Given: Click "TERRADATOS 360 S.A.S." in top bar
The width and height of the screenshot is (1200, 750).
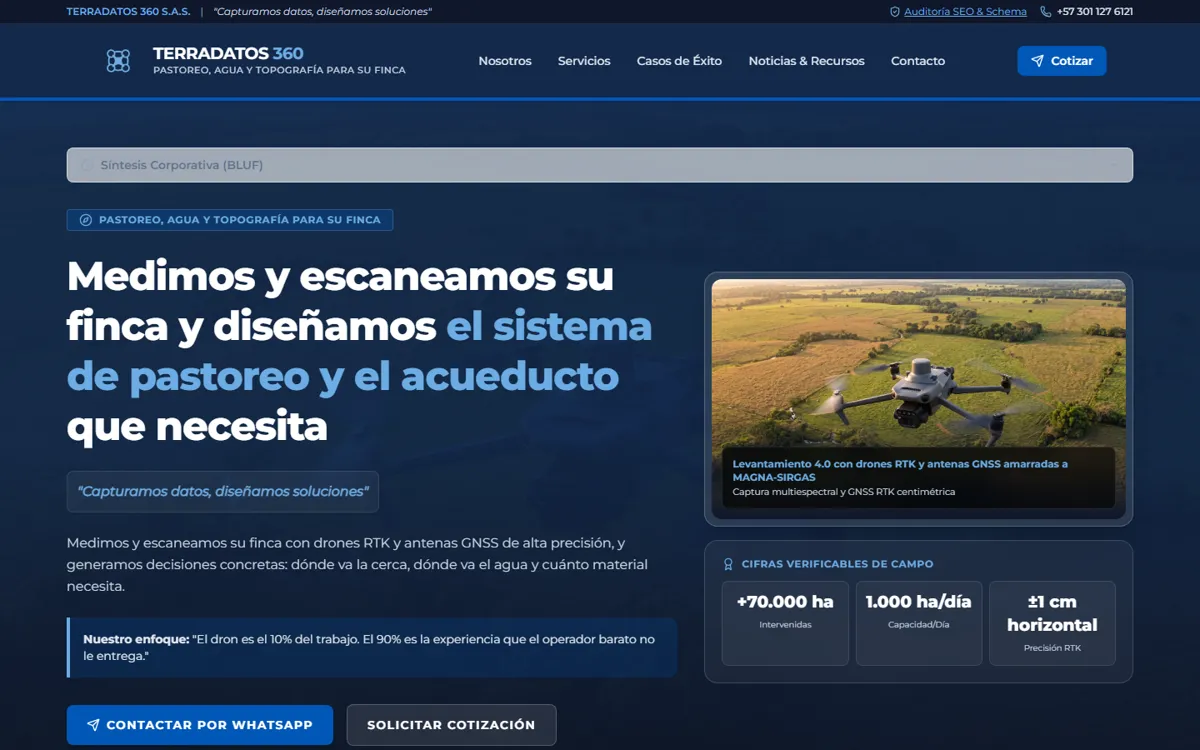Looking at the screenshot, I should pos(128,12).
